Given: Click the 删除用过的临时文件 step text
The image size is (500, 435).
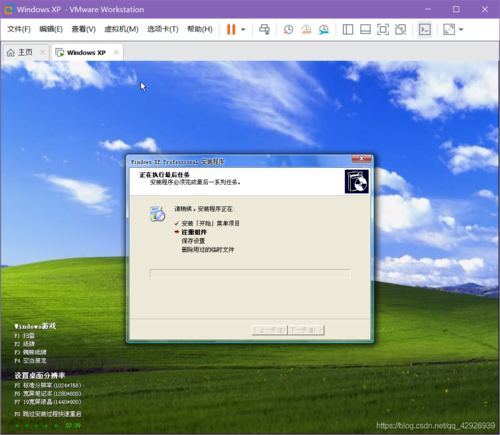Looking at the screenshot, I should coord(208,250).
